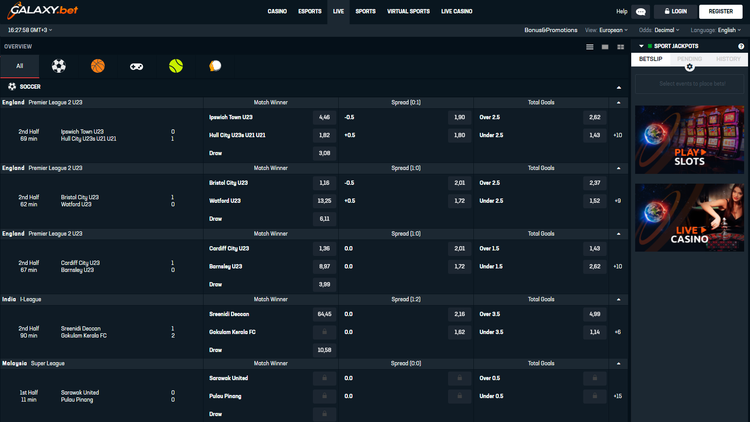Open the View European dropdown
Image resolution: width=750 pixels, height=422 pixels.
point(612,30)
